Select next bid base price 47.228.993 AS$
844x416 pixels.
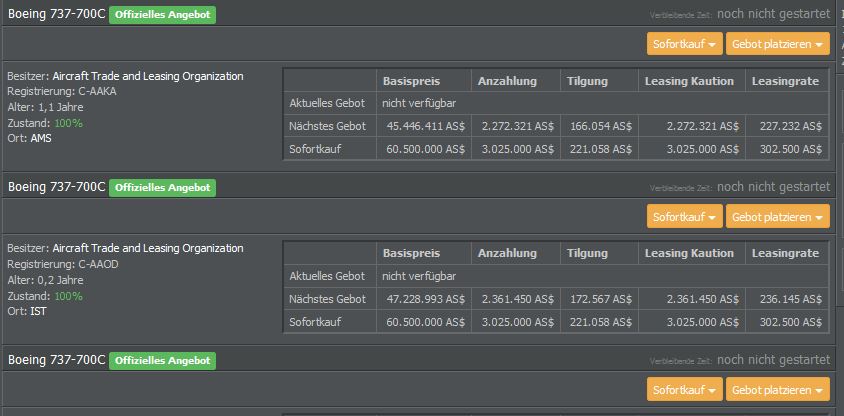(x=424, y=298)
